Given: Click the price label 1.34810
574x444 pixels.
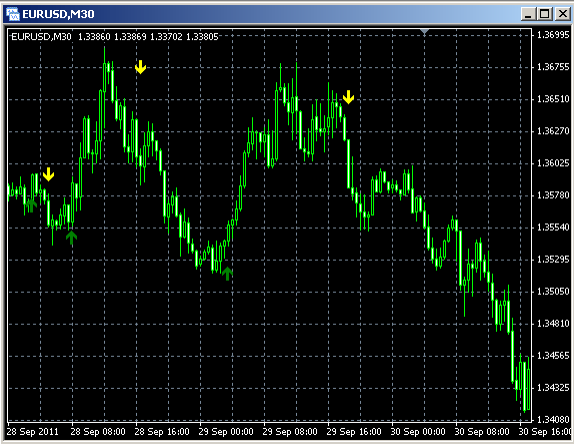Looking at the screenshot, I should [x=553, y=324].
